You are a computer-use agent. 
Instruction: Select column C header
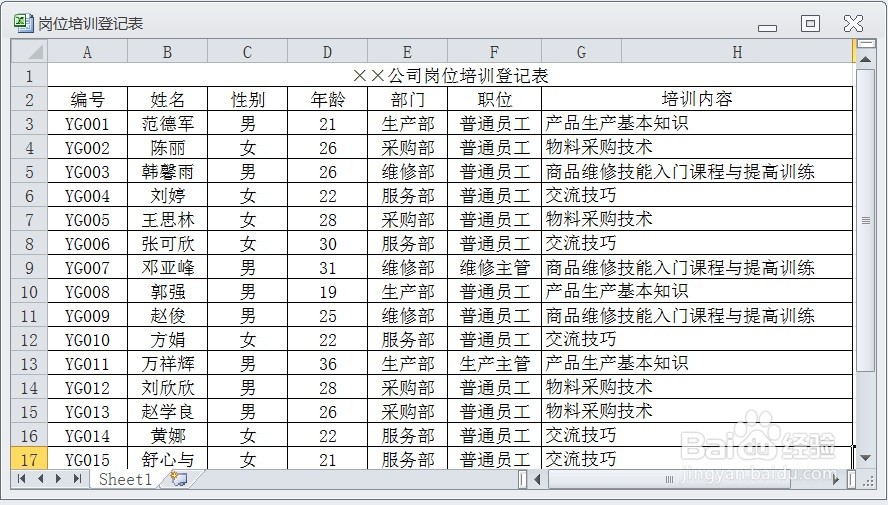(x=247, y=52)
